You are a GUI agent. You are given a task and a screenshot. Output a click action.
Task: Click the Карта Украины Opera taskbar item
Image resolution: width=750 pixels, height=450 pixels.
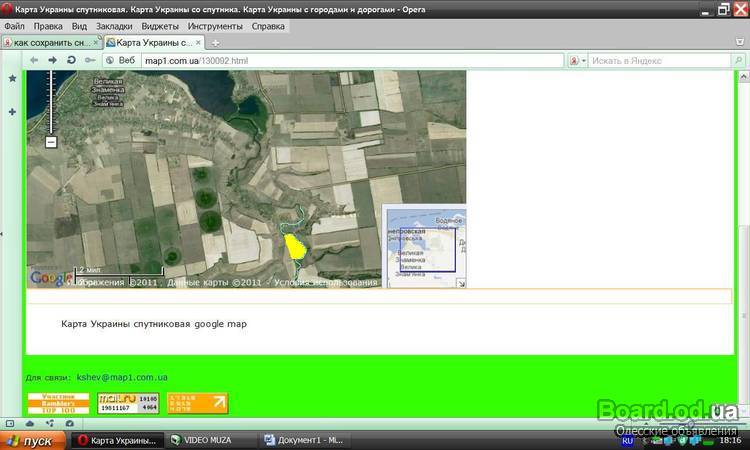(x=118, y=440)
